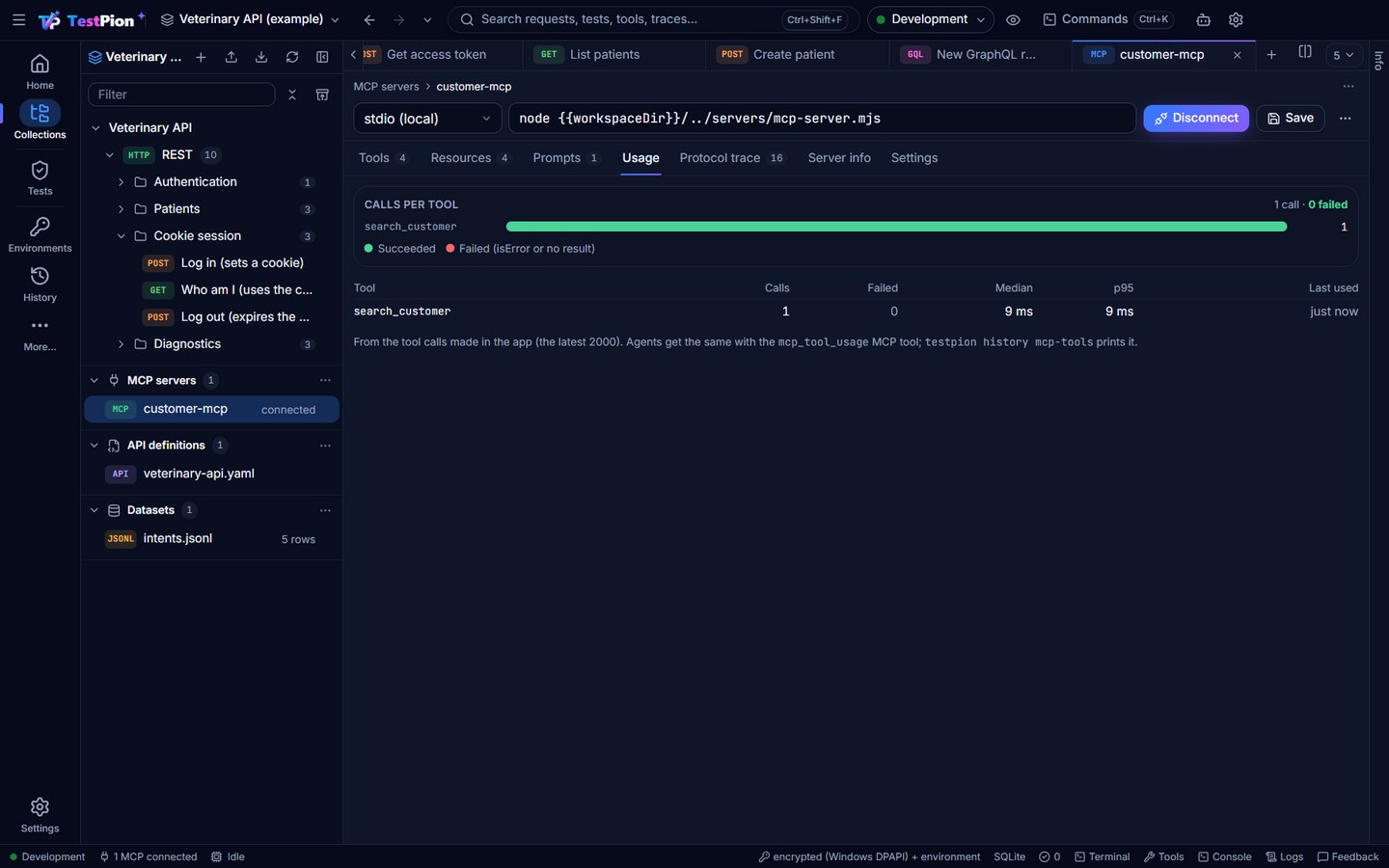This screenshot has width=1389, height=868.
Task: Open Terminal from the status bar
Action: 1103,856
